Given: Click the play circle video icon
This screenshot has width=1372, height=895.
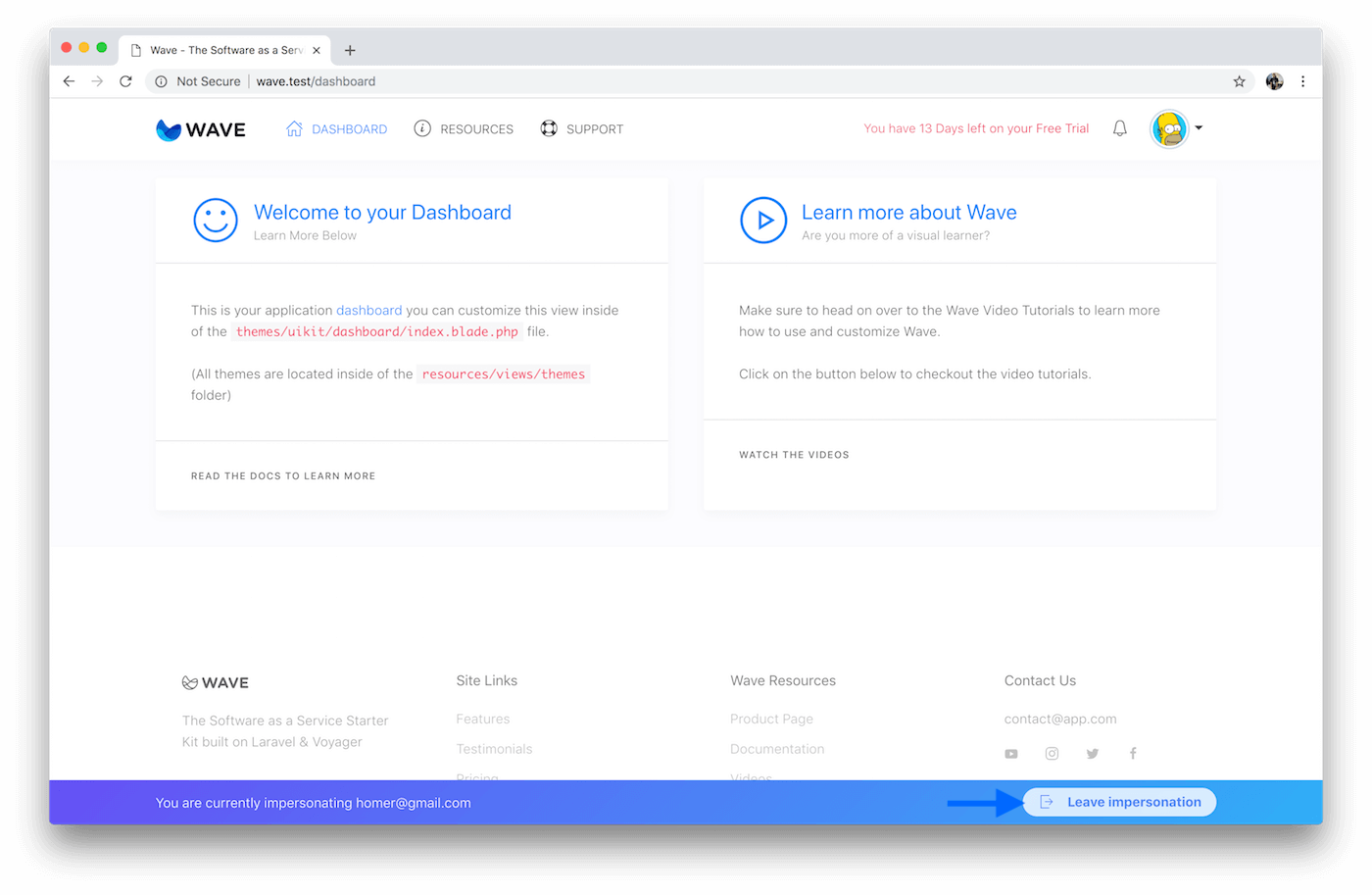Looking at the screenshot, I should click(x=763, y=221).
